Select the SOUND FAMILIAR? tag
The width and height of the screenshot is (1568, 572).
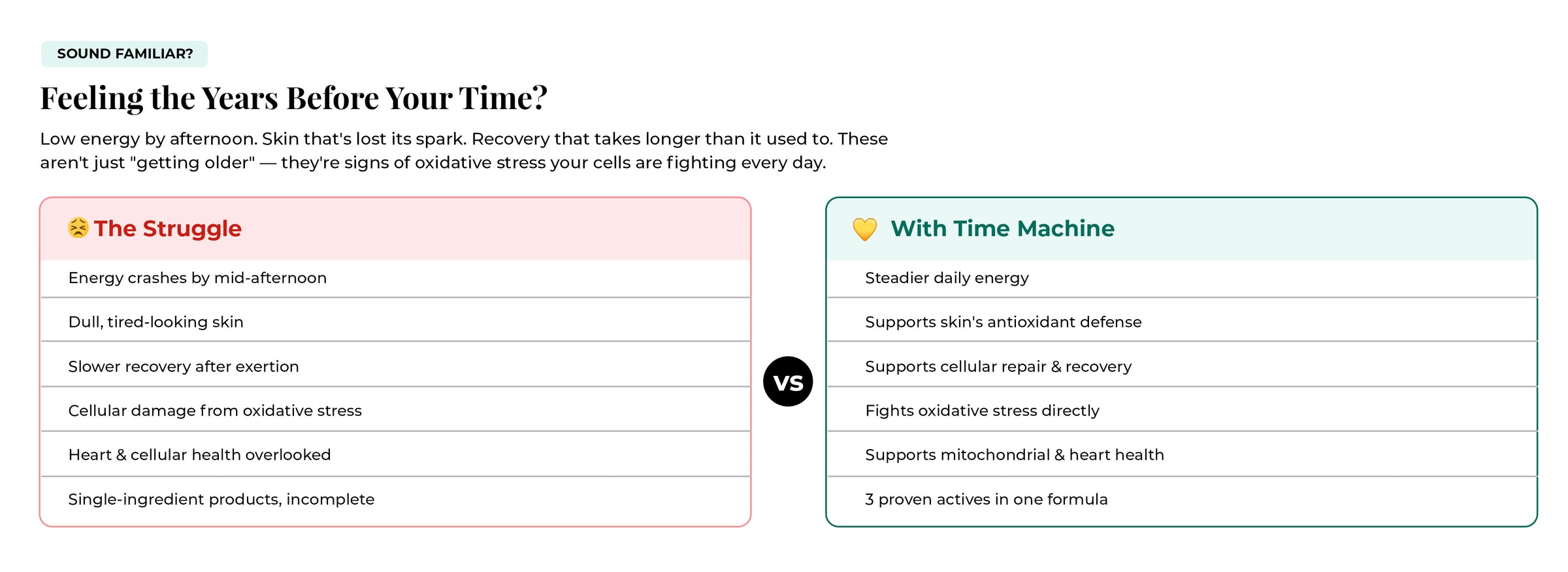tap(125, 54)
